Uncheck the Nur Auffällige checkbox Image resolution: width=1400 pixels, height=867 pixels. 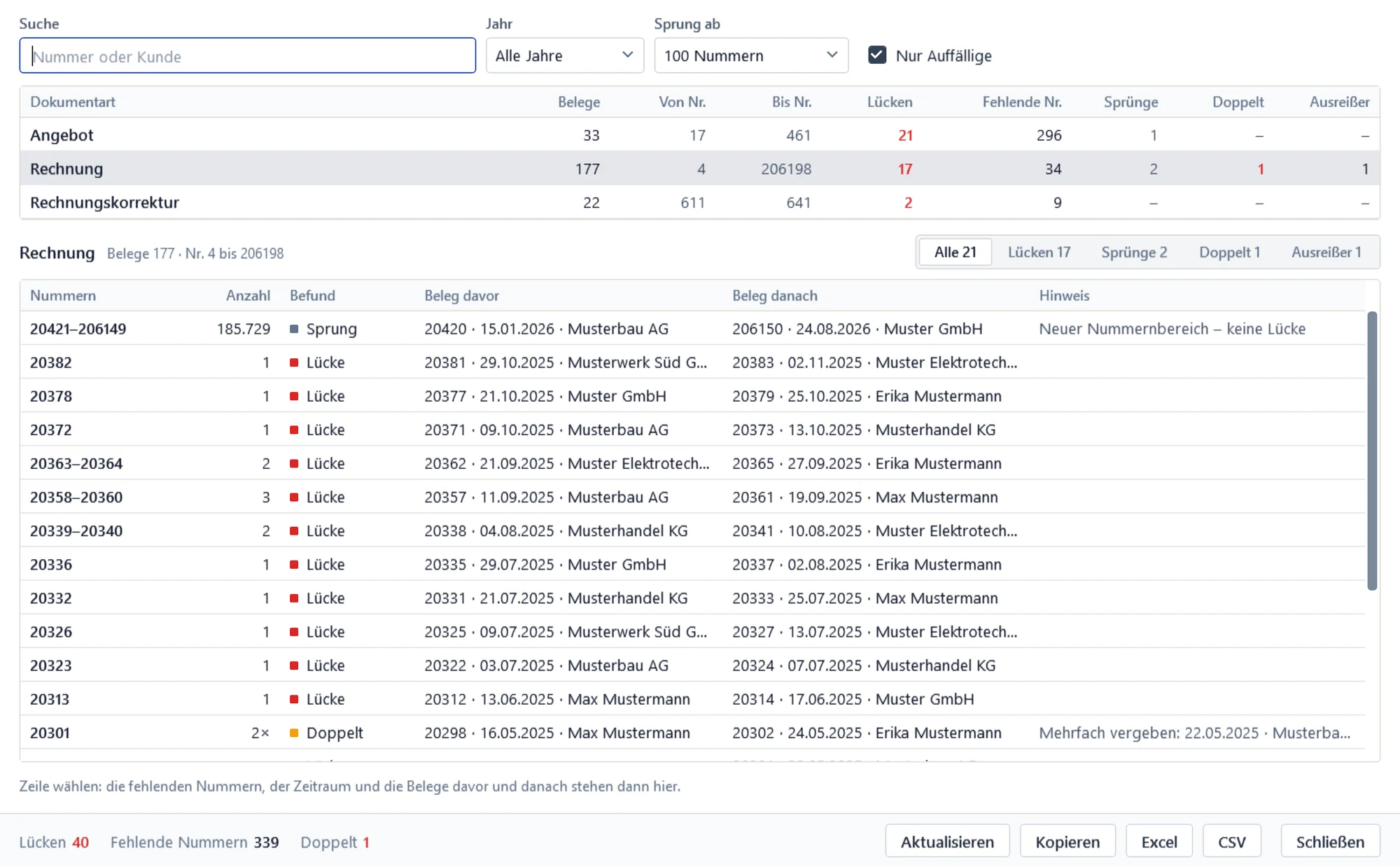coord(877,55)
